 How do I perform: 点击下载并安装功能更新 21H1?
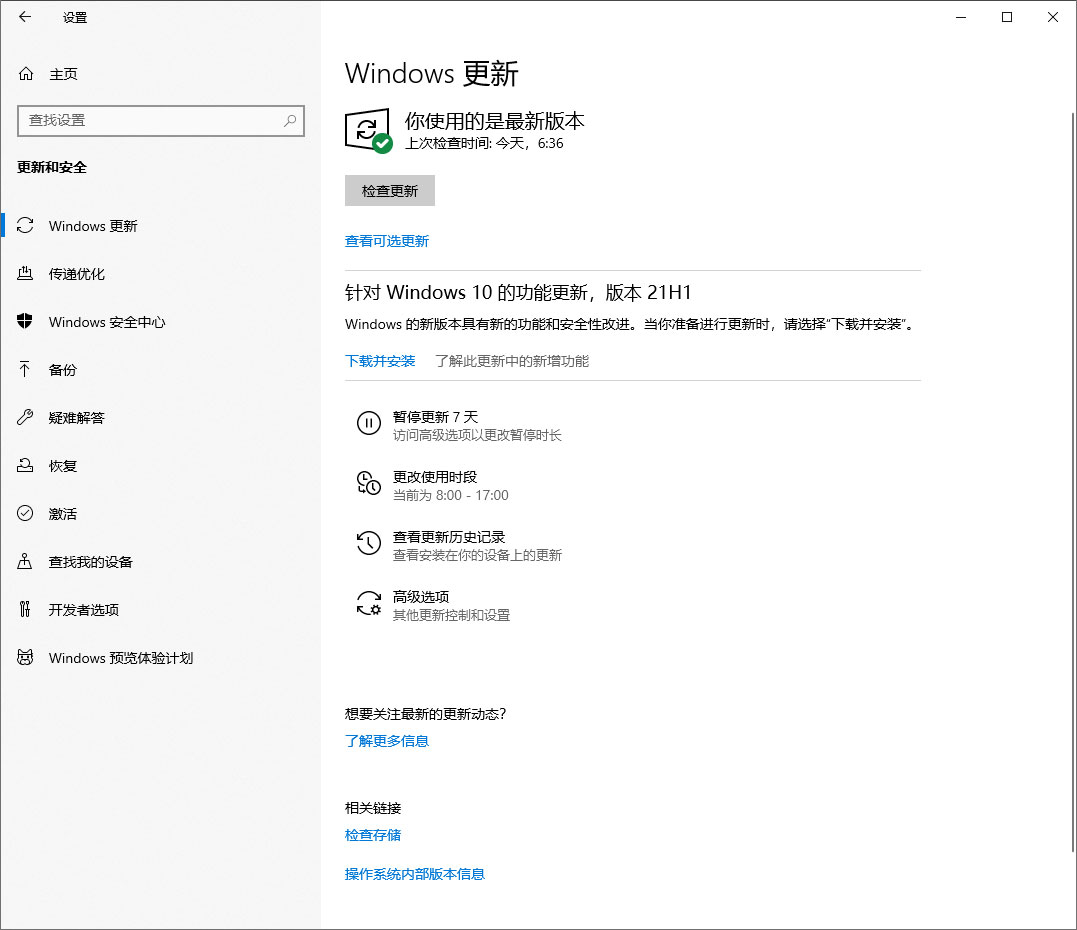tap(380, 361)
